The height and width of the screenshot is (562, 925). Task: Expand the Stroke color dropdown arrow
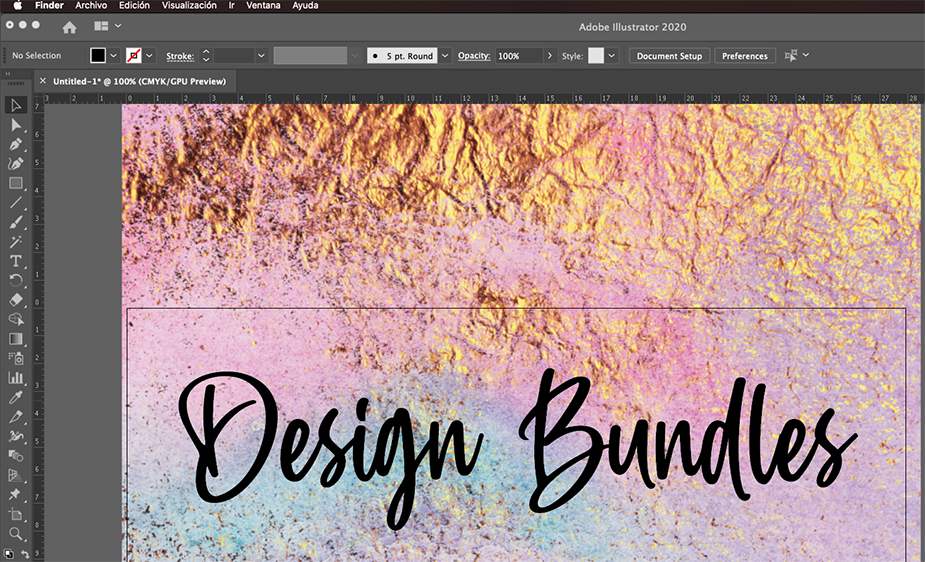click(x=149, y=55)
